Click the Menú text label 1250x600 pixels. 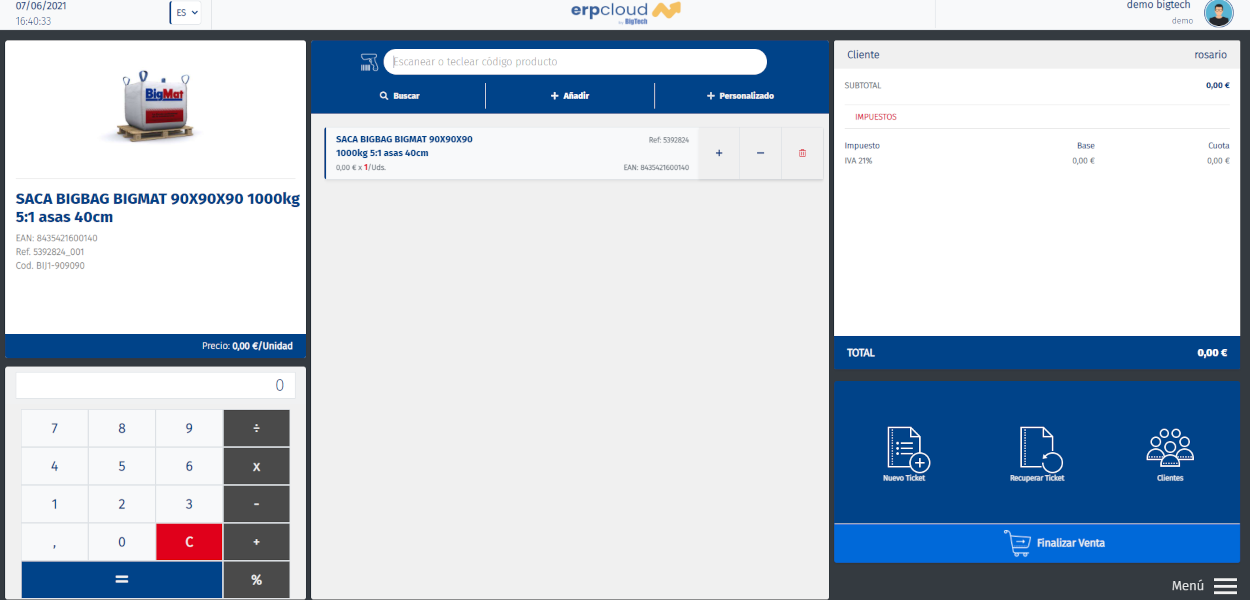[1188, 586]
